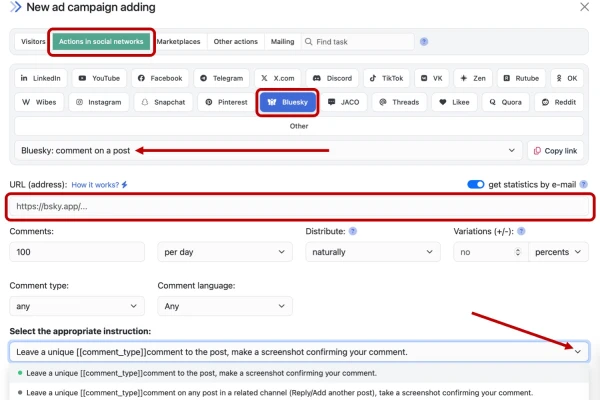Click help icon next to Distribute
The image size is (600, 400).
point(353,231)
